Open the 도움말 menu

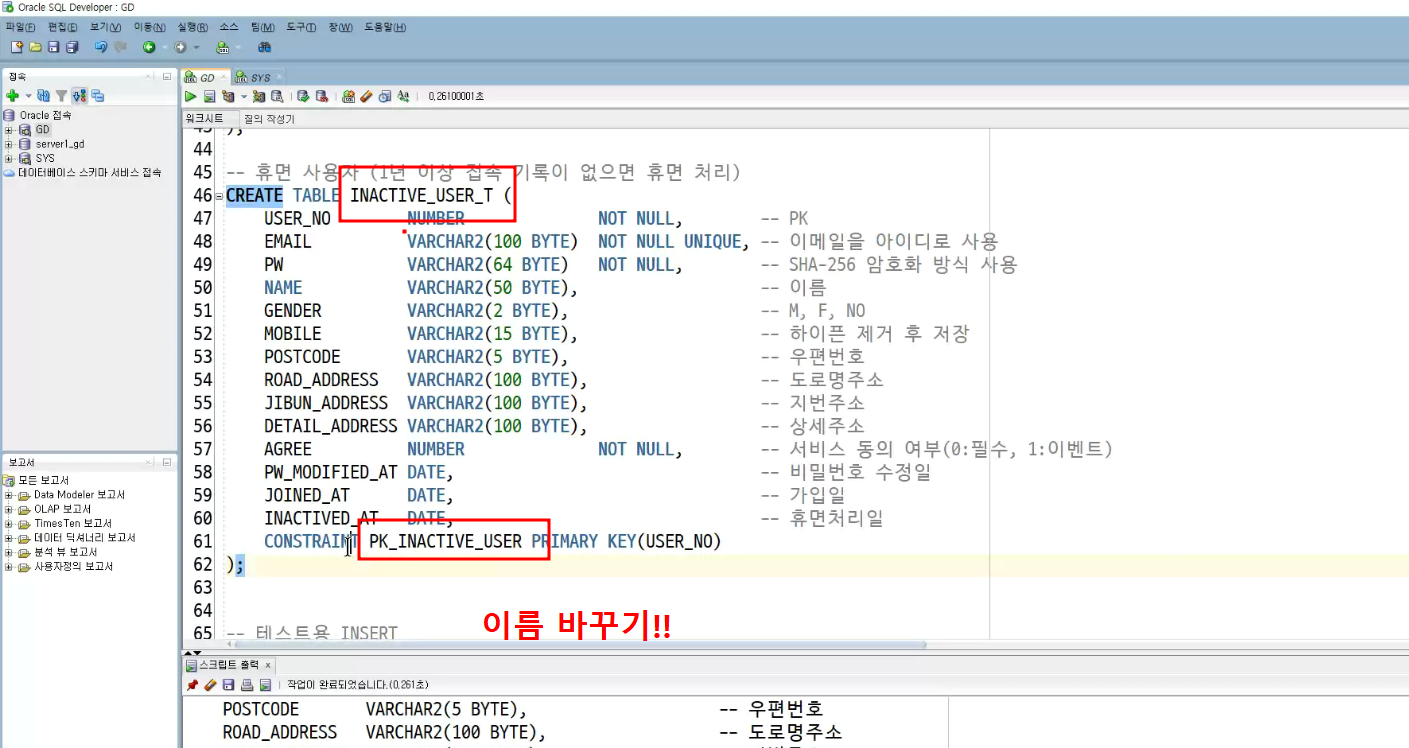385,27
